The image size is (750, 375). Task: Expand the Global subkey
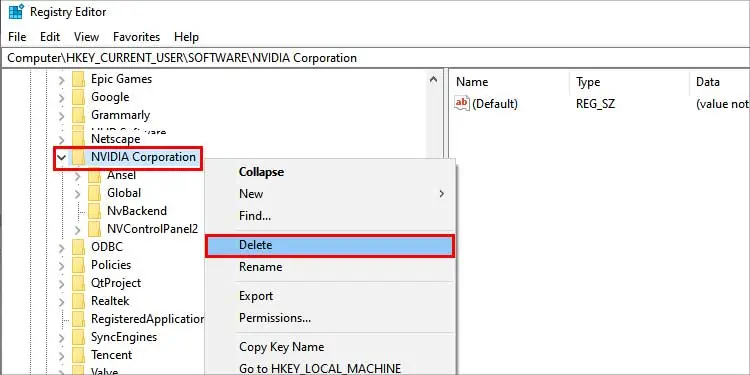click(77, 193)
